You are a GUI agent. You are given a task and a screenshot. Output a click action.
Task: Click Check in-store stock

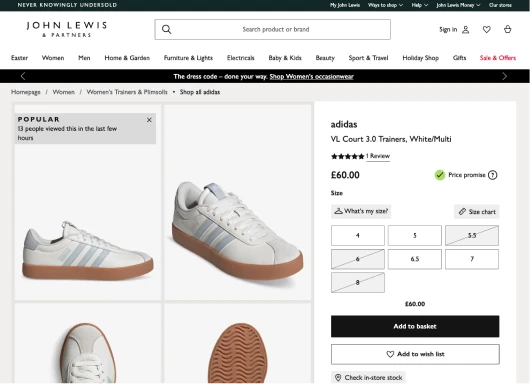(368, 378)
